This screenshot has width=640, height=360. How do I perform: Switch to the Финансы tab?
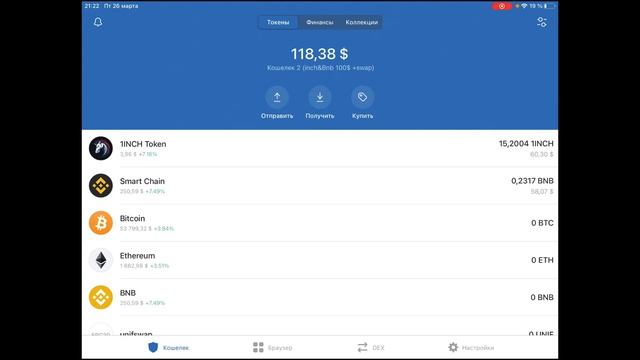[320, 22]
